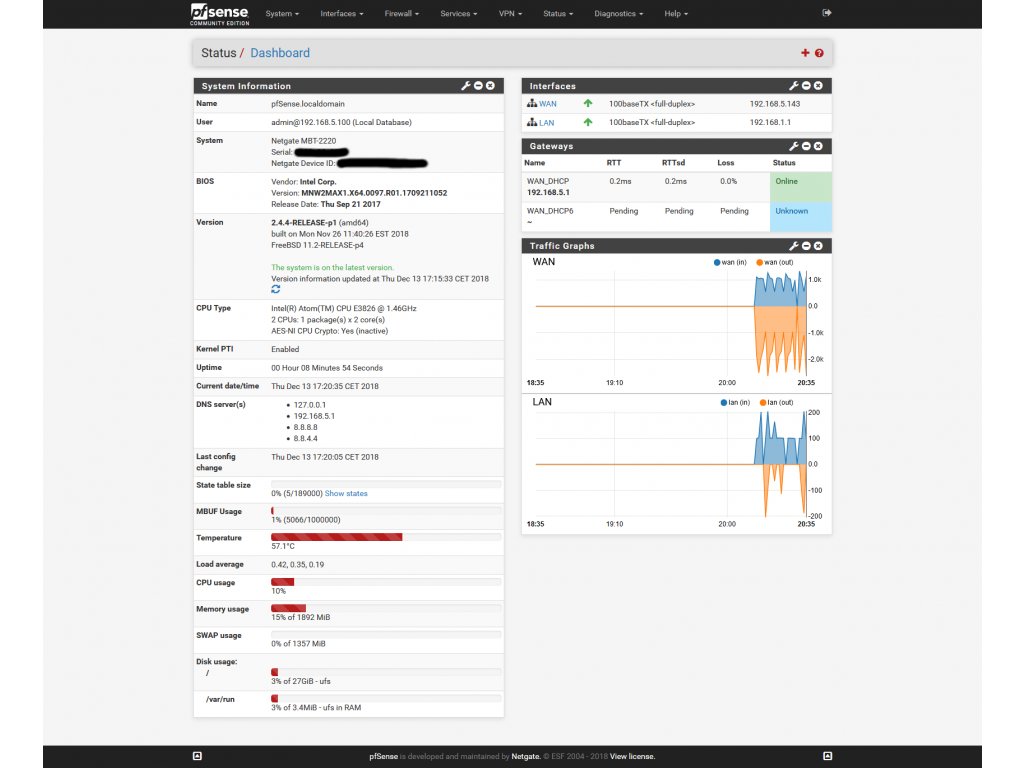Toggle the lan (in) legend series
1024x768 pixels.
[735, 402]
